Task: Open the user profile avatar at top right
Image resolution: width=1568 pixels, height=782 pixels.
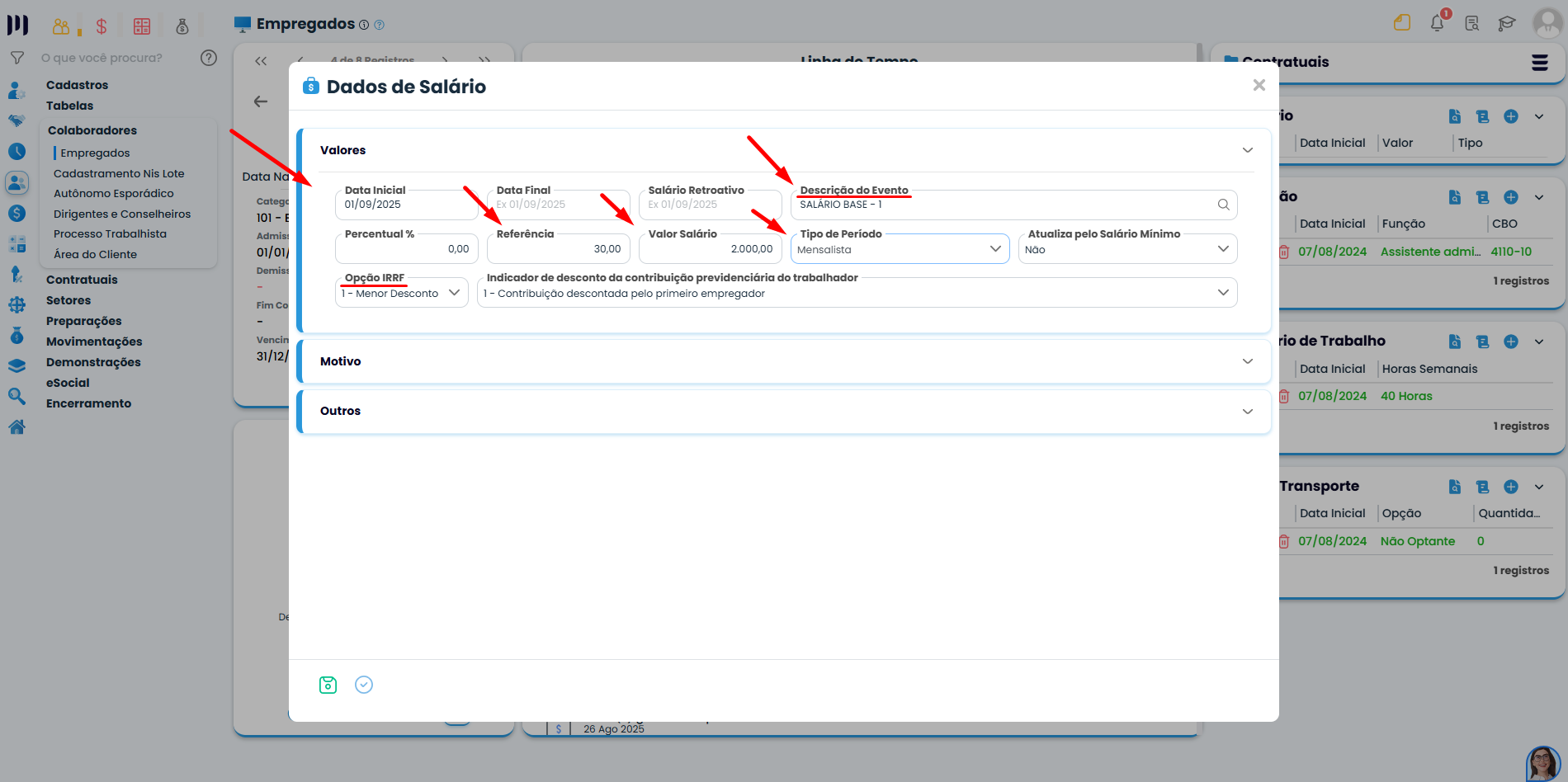Action: pos(1547,23)
